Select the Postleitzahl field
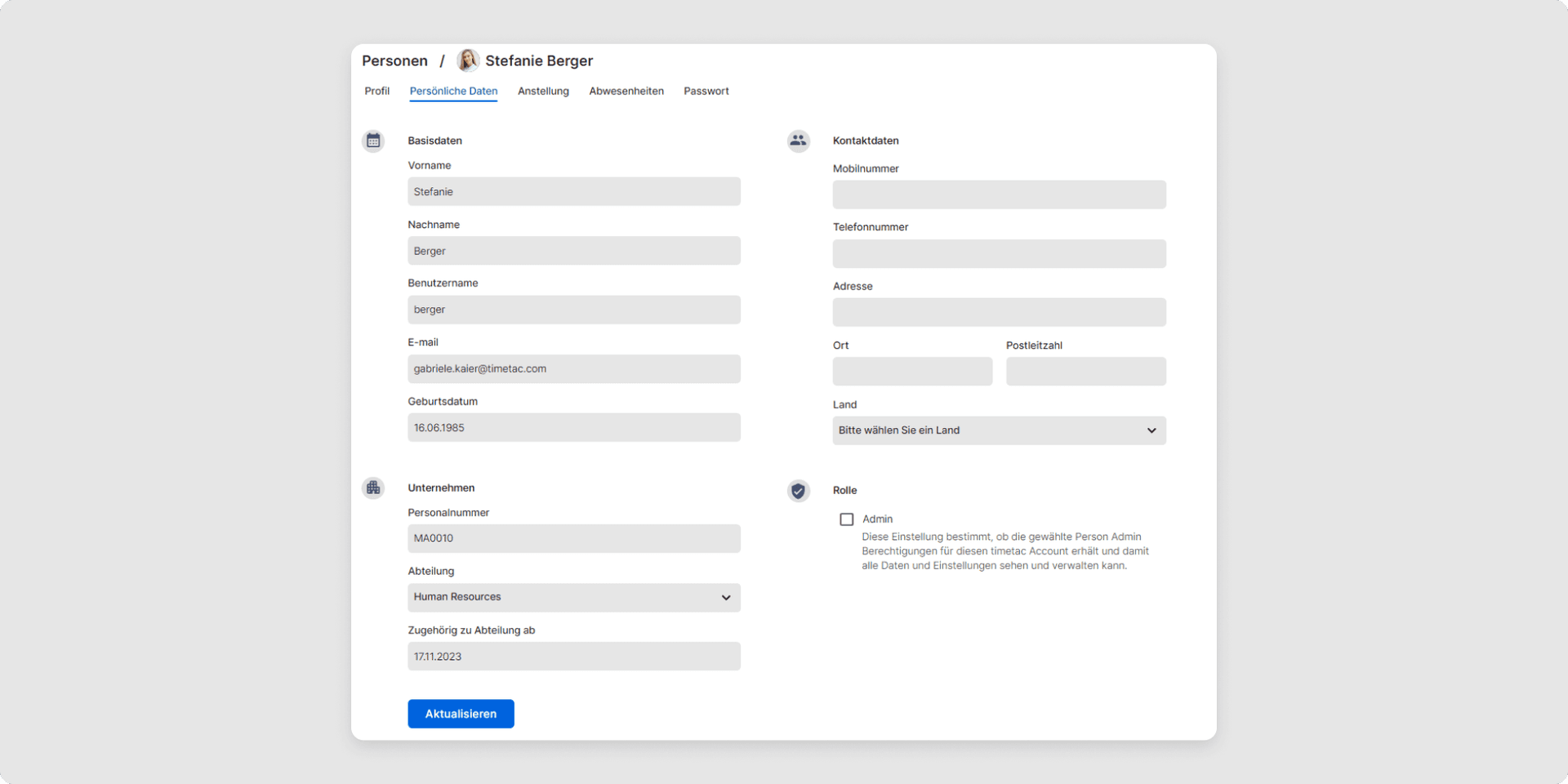Viewport: 1568px width, 784px height. click(x=1085, y=372)
